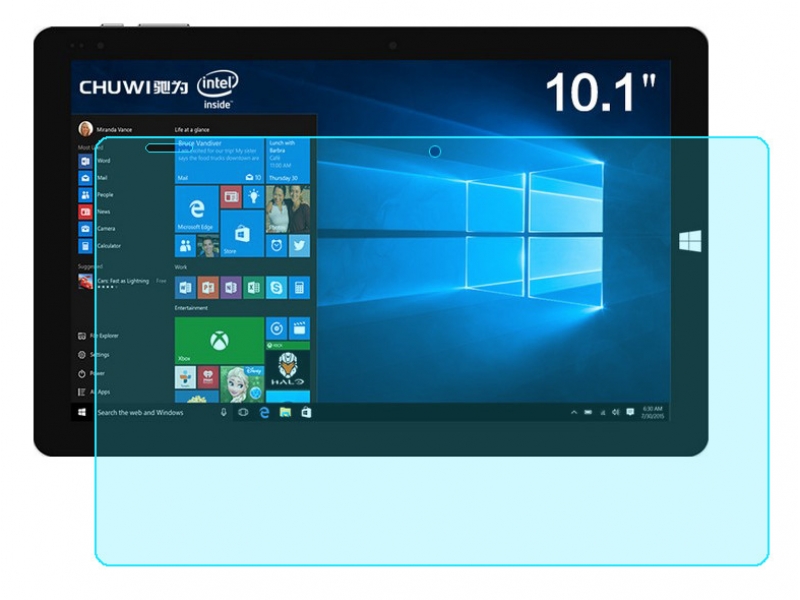Click the Windows Start button on taskbar
Image resolution: width=800 pixels, height=600 pixels.
point(82,412)
